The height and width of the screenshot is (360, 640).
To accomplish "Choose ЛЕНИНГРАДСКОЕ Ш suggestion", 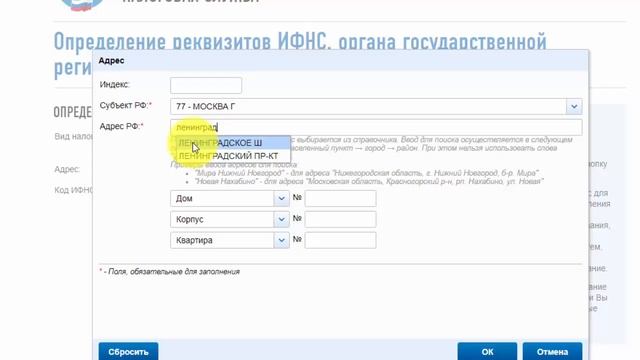I will pyautogui.click(x=233, y=143).
